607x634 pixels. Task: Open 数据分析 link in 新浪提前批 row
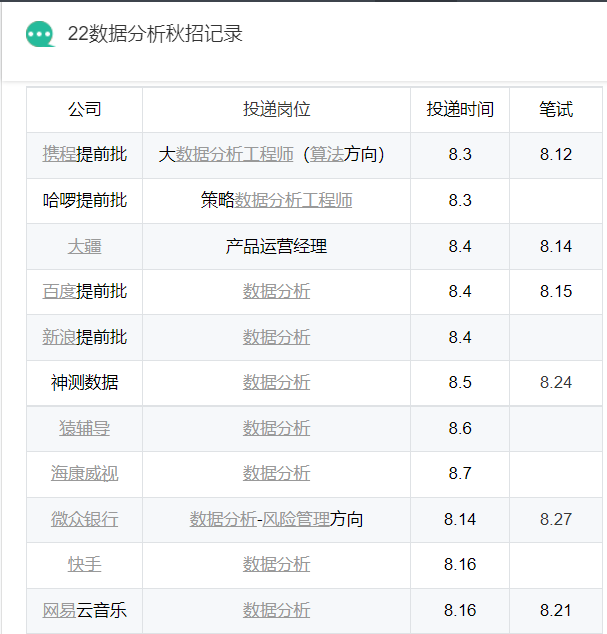tap(277, 337)
